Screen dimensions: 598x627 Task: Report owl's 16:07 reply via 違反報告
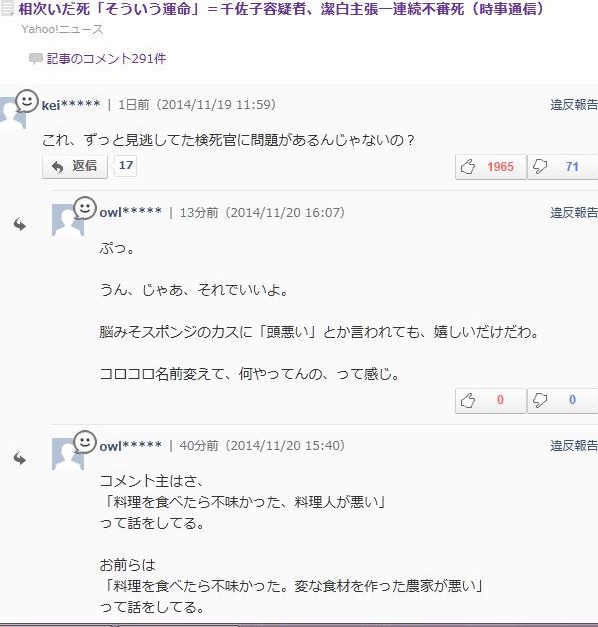[574, 212]
